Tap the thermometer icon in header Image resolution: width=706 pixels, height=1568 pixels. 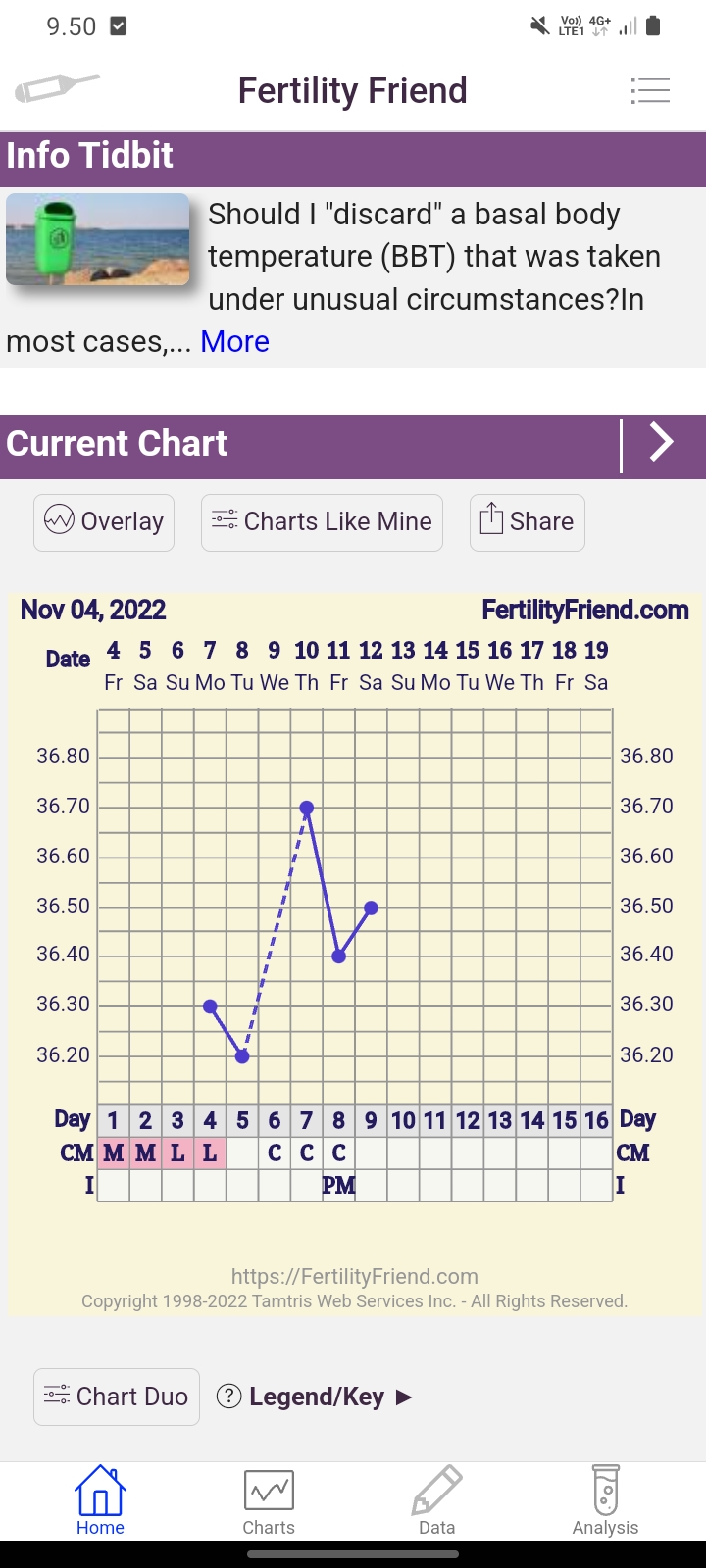point(57,89)
